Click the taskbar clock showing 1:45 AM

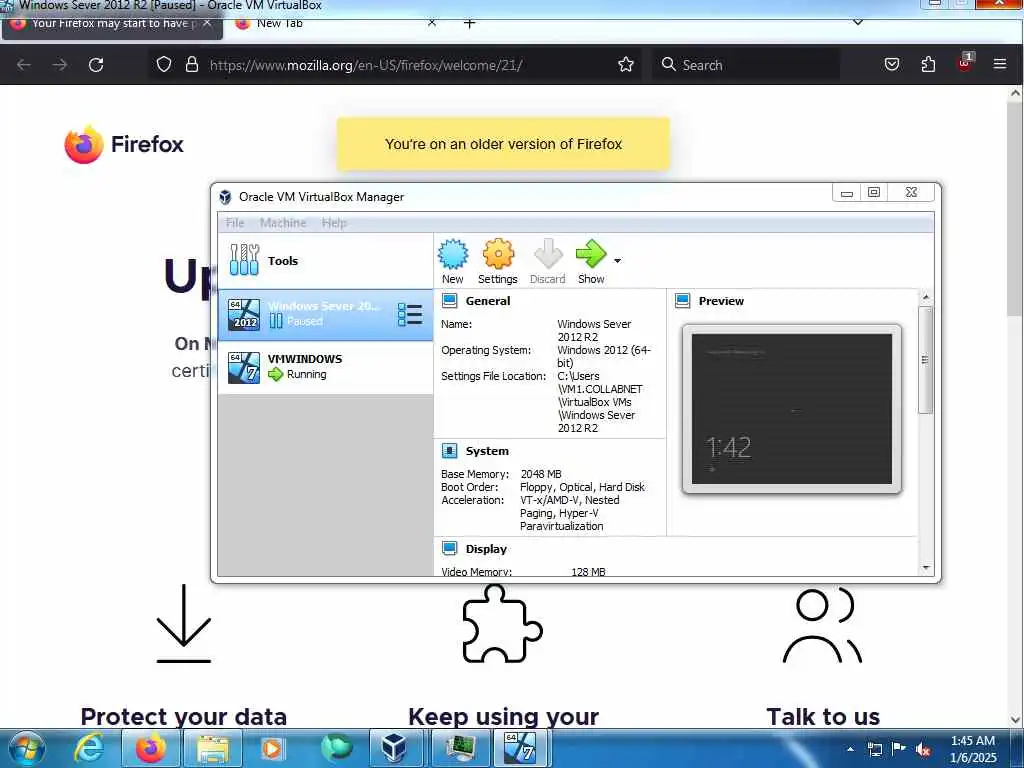[x=972, y=749]
